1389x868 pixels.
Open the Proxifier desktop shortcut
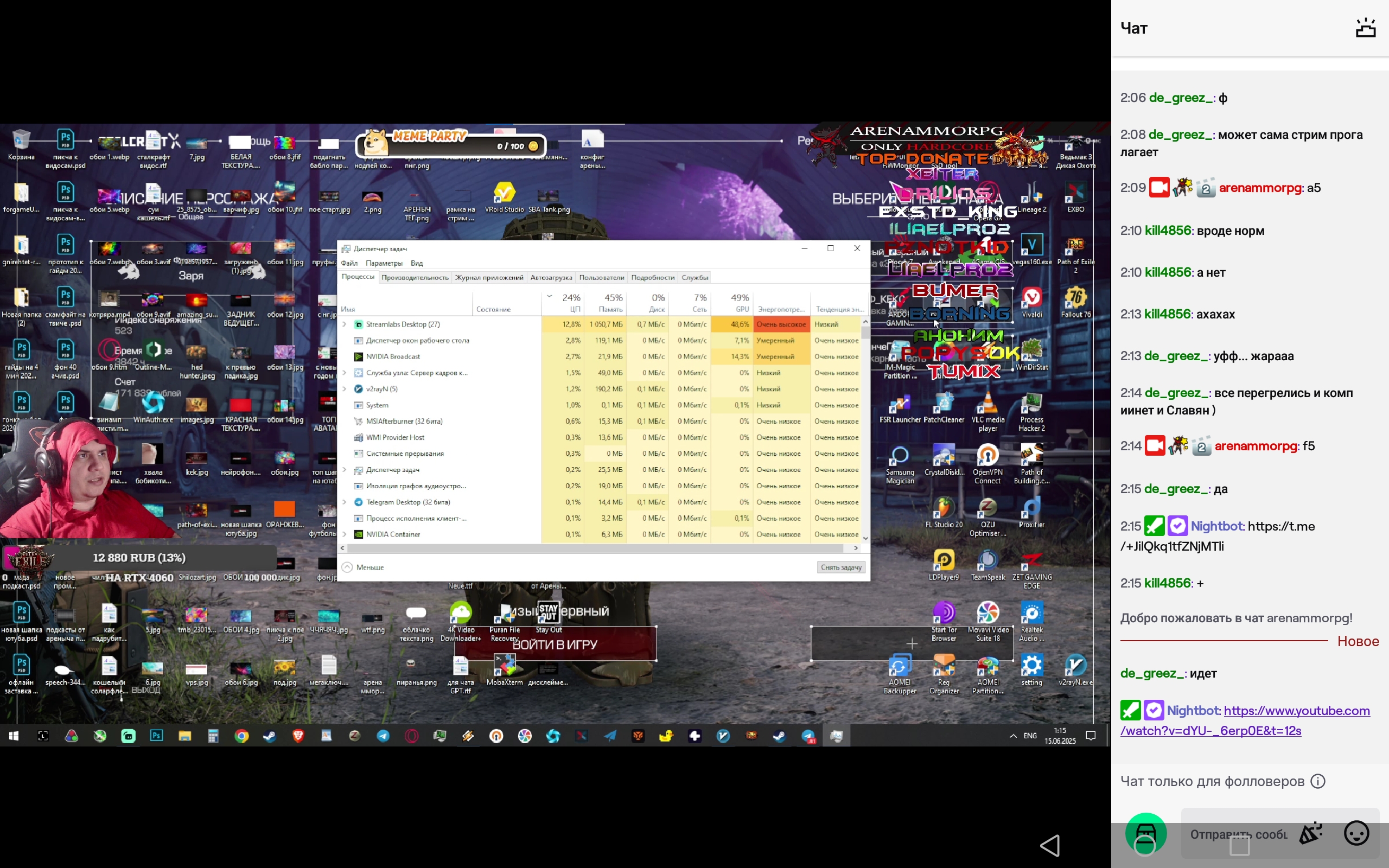[x=1031, y=512]
